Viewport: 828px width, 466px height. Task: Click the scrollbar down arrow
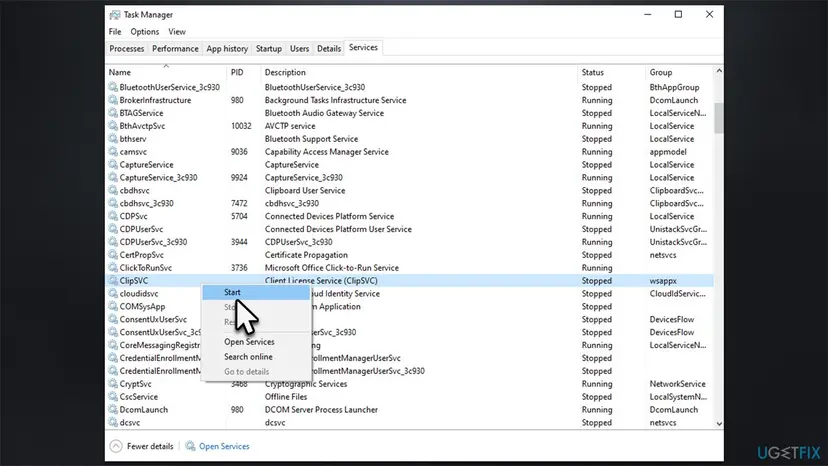[719, 424]
